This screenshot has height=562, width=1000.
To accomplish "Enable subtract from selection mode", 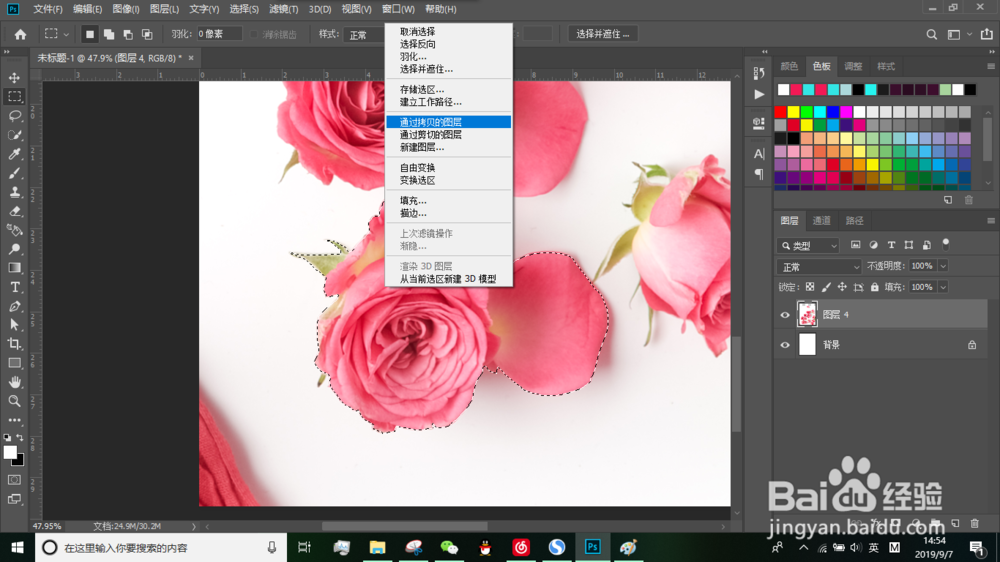I will click(x=128, y=34).
